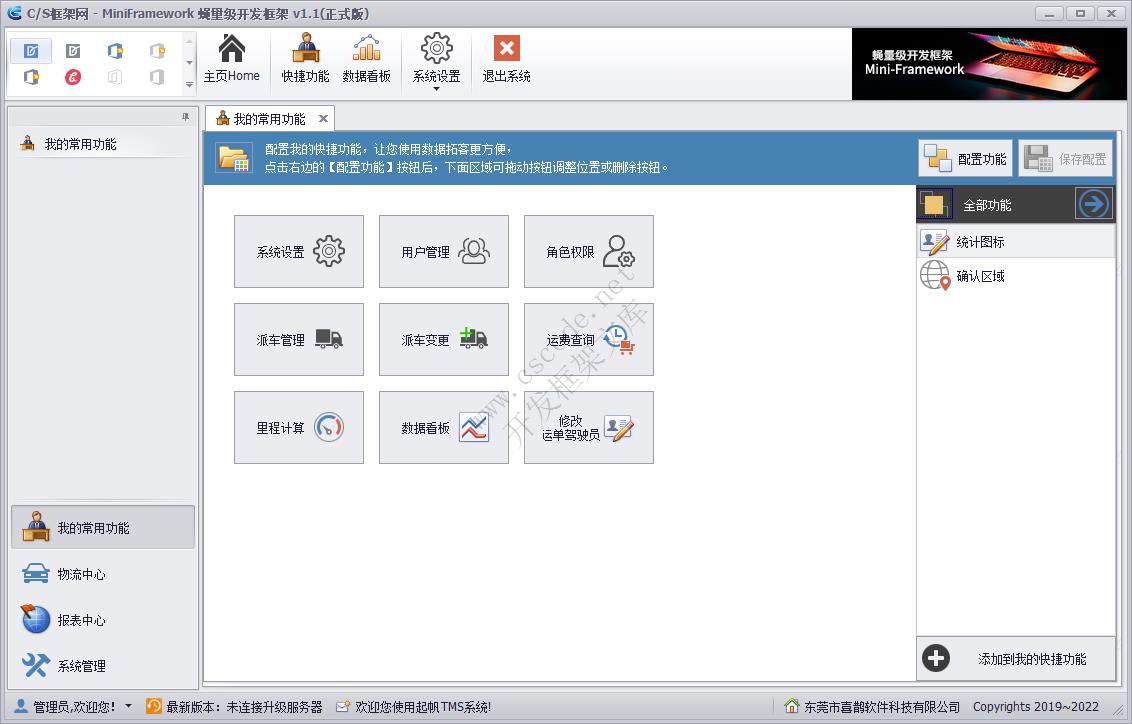Select 统计图标 in the right panel

pos(1015,239)
